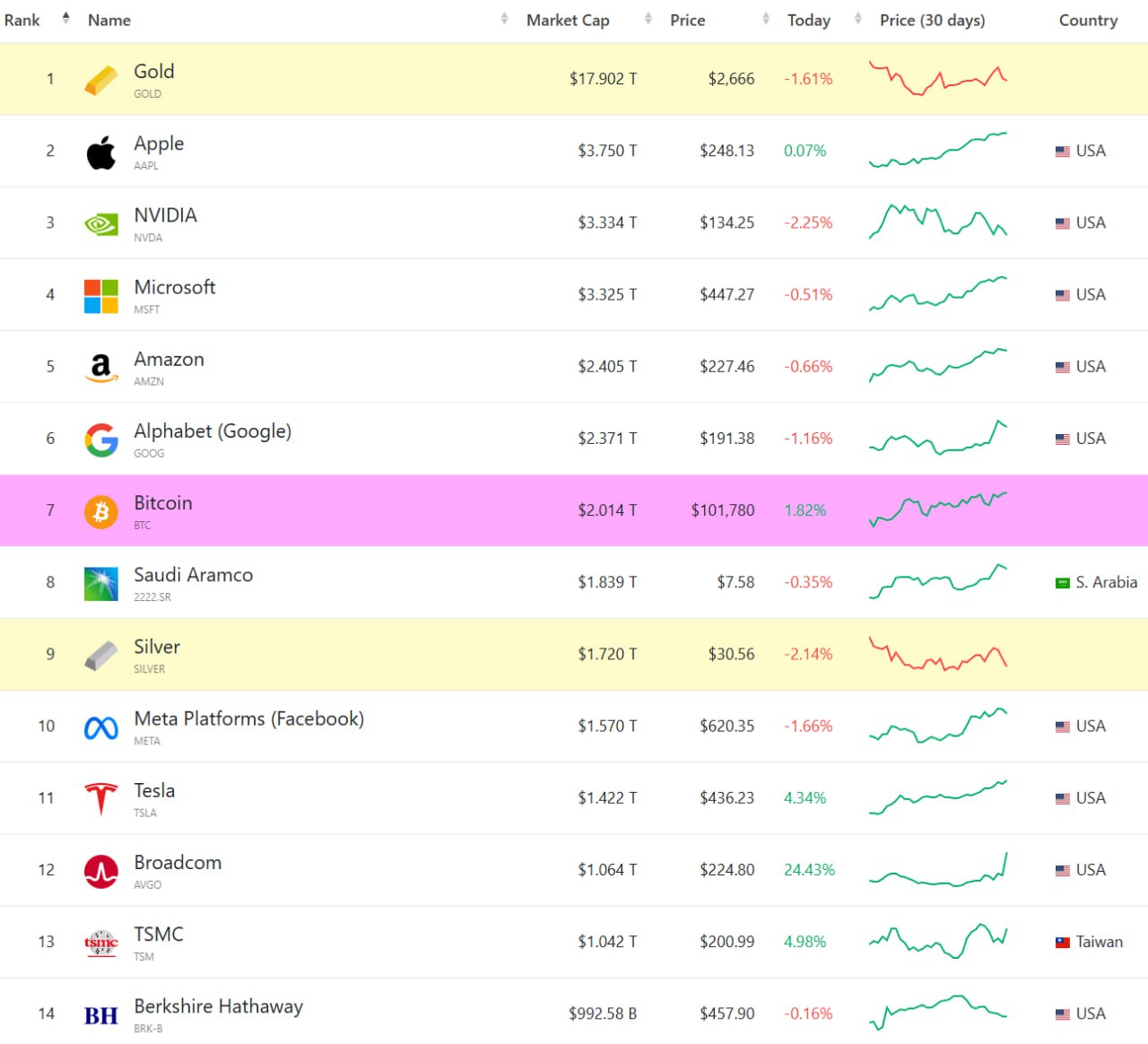The width and height of the screenshot is (1148, 1044).
Task: Click the -2.25% NVIDIA change value
Action: [808, 222]
